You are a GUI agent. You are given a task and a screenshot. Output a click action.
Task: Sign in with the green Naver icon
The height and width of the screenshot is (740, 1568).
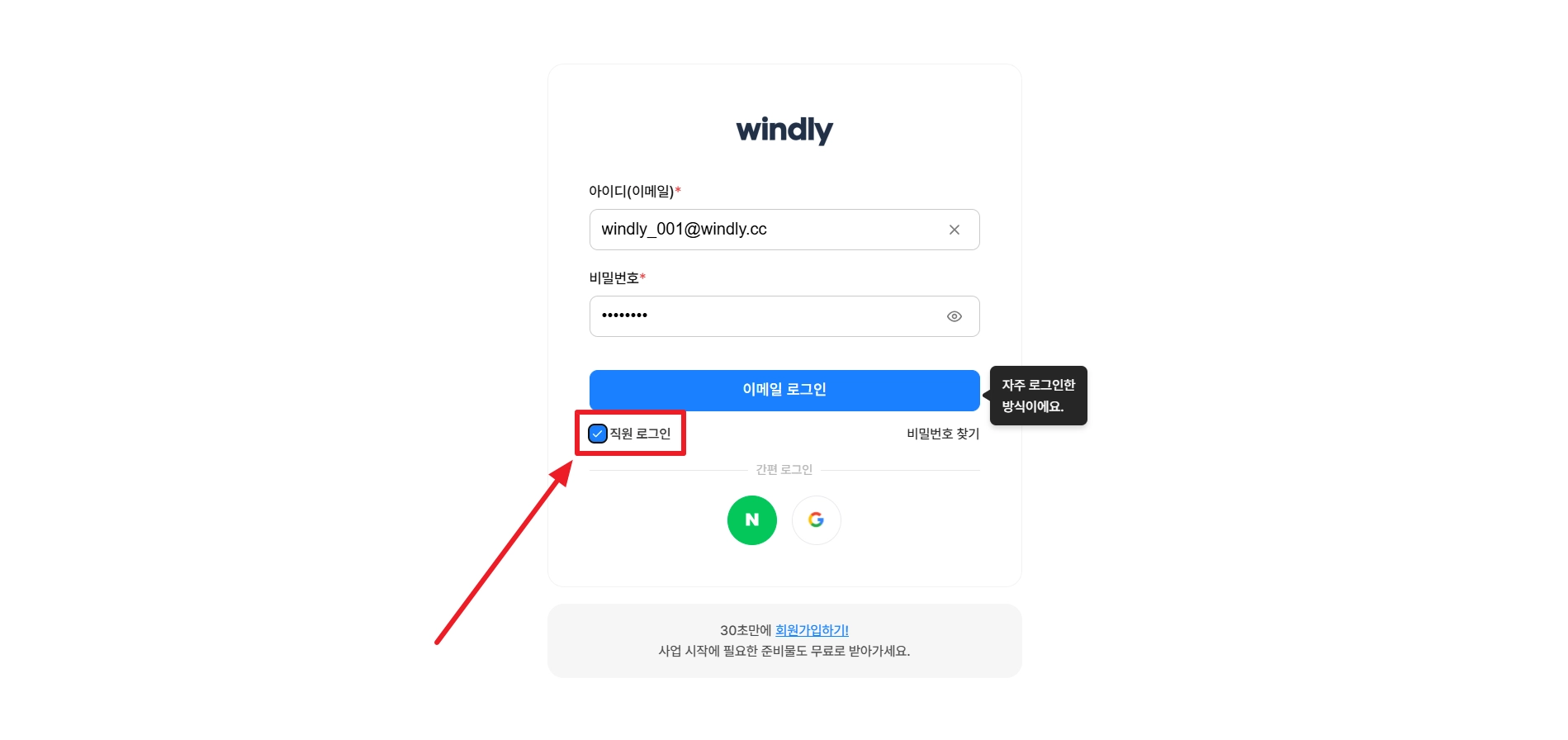[751, 520]
